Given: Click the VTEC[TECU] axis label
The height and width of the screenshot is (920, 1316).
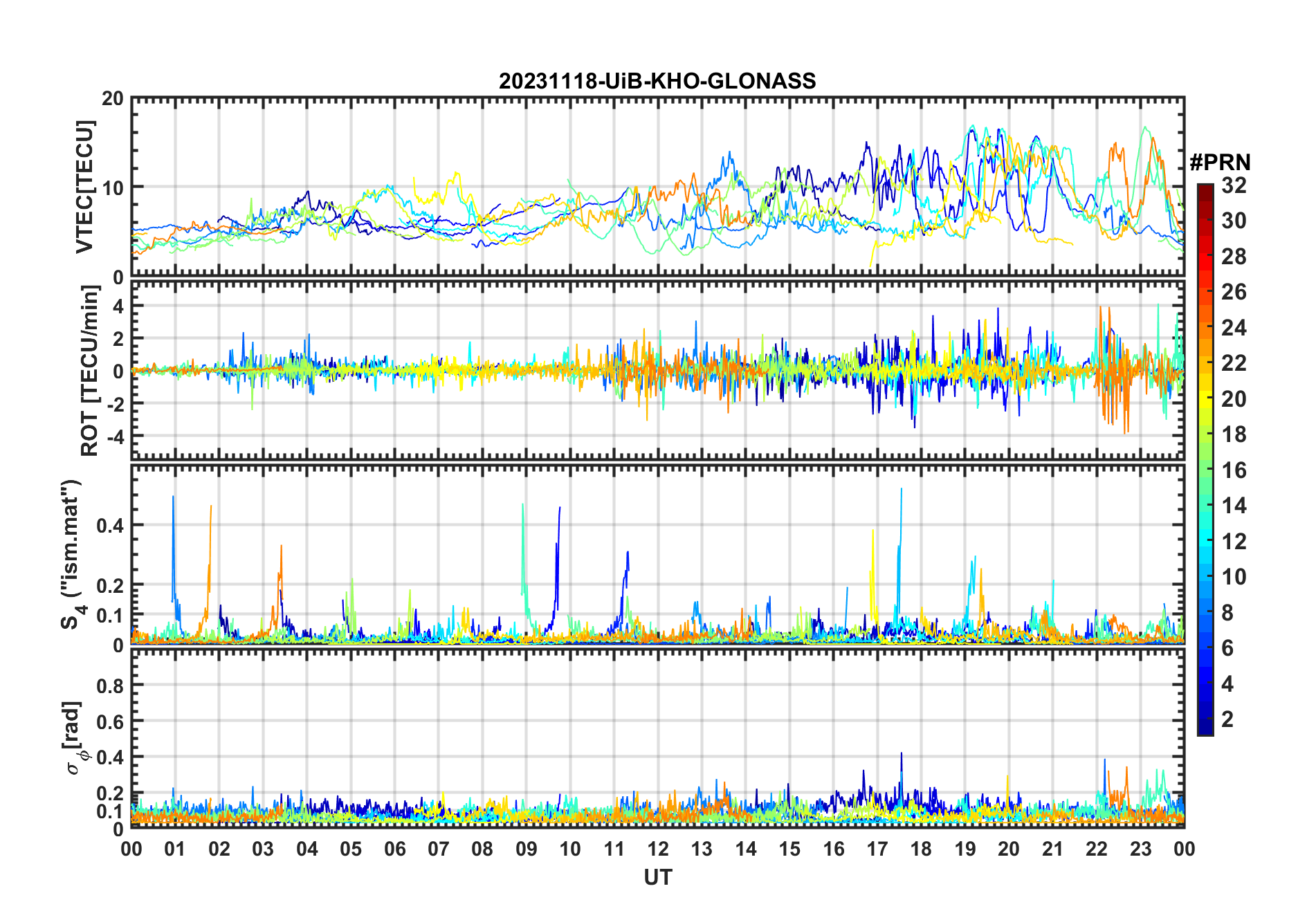Looking at the screenshot, I should click(x=84, y=187).
